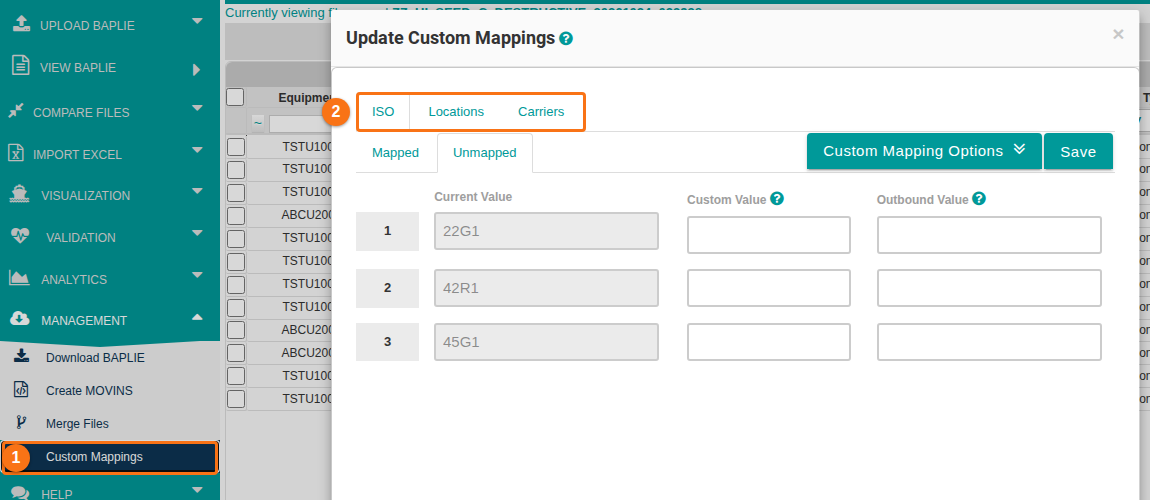
Task: Switch to the Carriers tab
Action: (541, 112)
